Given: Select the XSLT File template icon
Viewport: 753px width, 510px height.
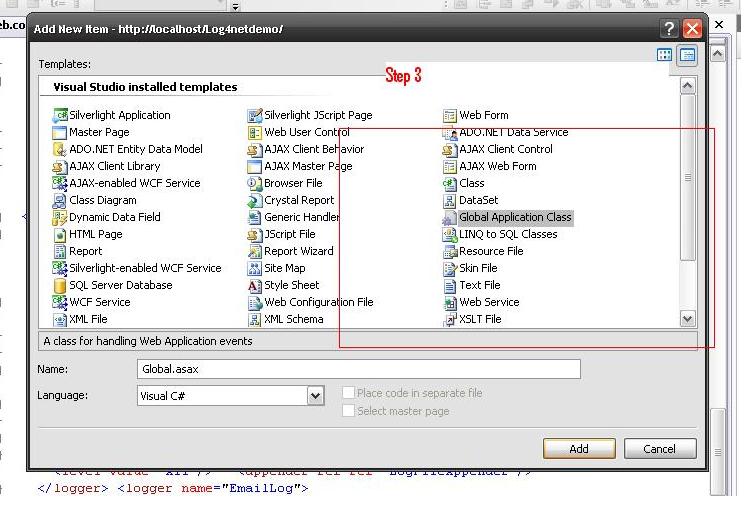Looking at the screenshot, I should click(x=449, y=319).
